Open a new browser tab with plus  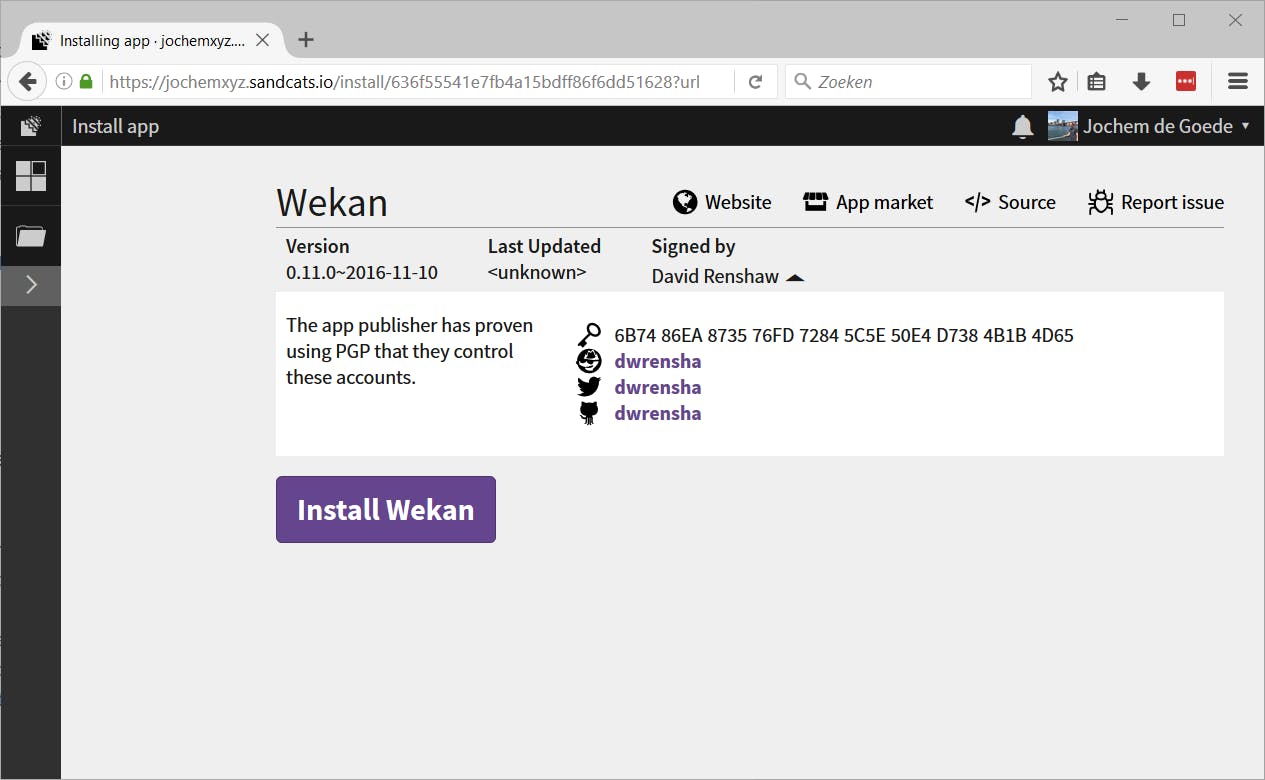coord(306,40)
